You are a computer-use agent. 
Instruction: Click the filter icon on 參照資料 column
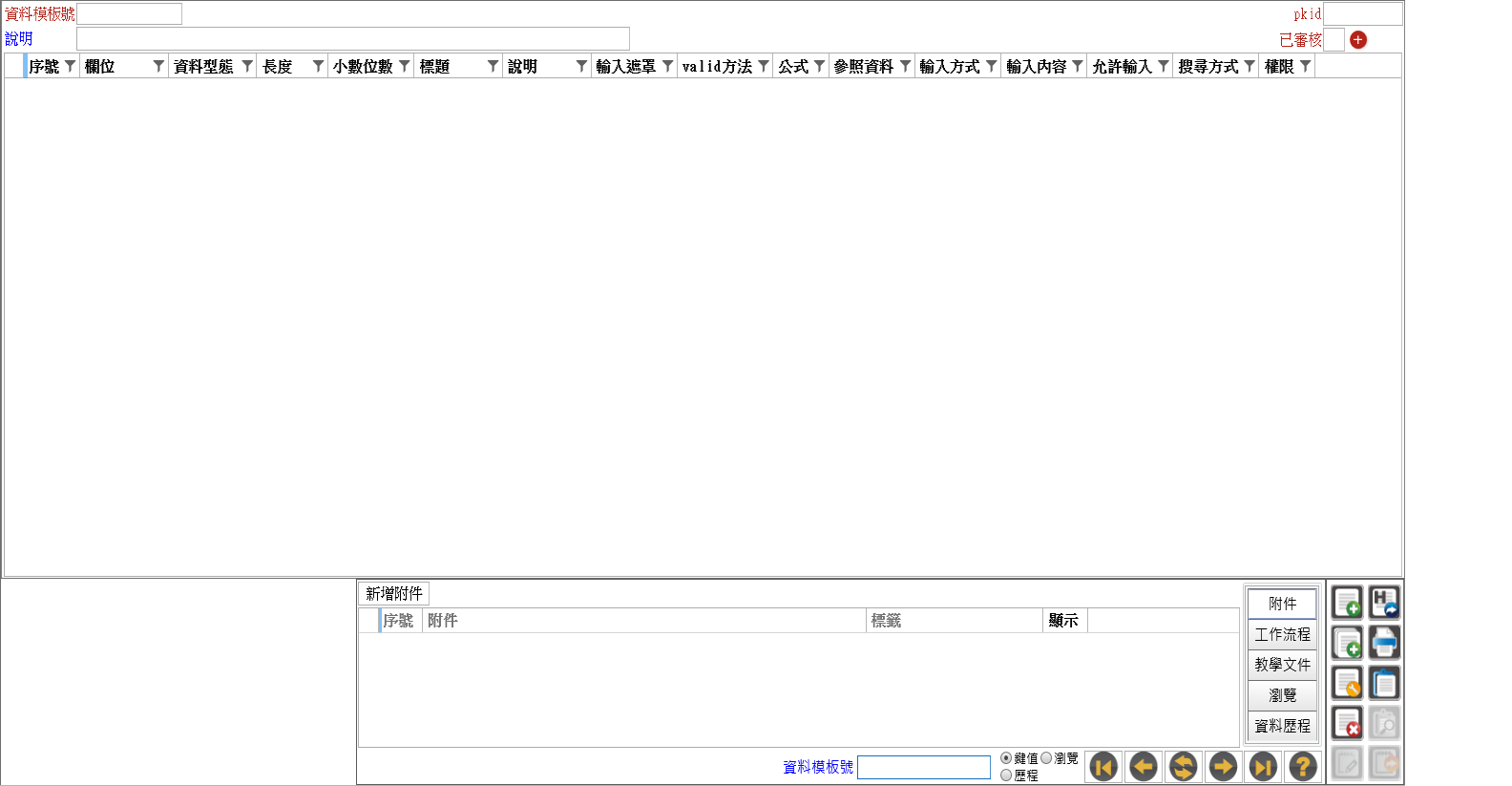905,66
